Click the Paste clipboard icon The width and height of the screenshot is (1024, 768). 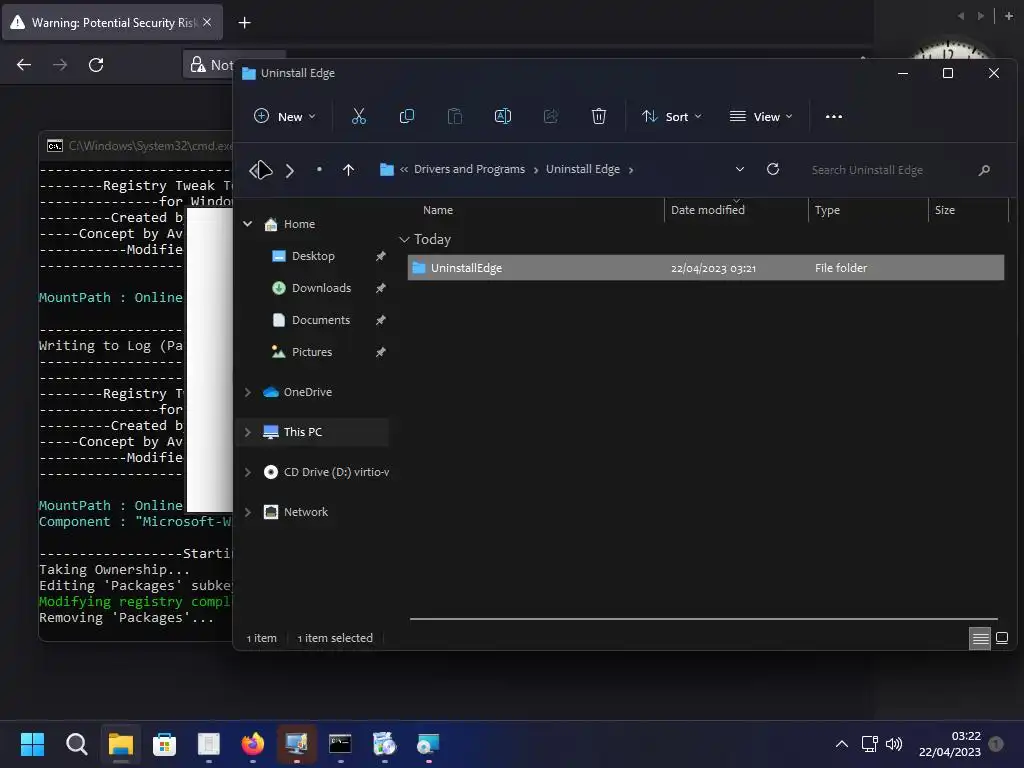[x=455, y=116]
